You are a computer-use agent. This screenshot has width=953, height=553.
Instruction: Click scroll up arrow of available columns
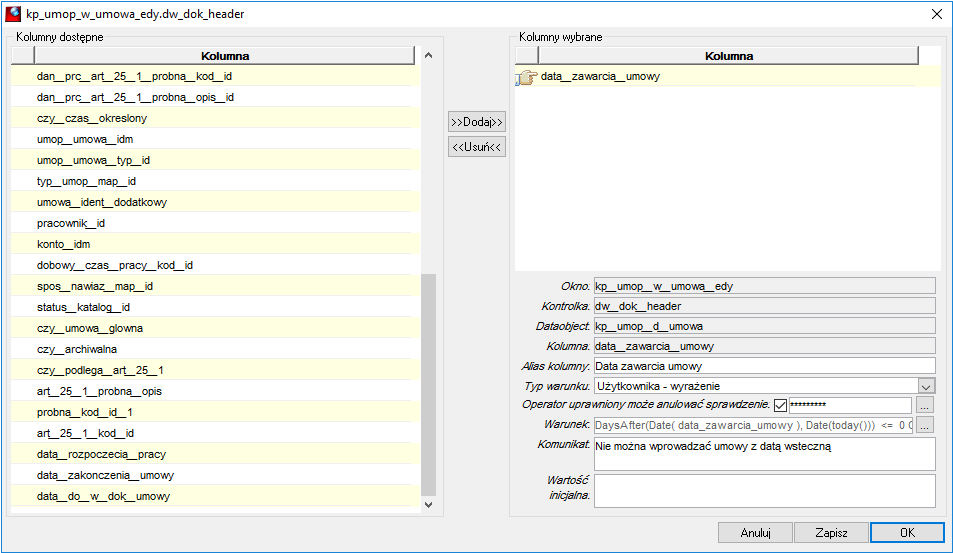click(428, 55)
